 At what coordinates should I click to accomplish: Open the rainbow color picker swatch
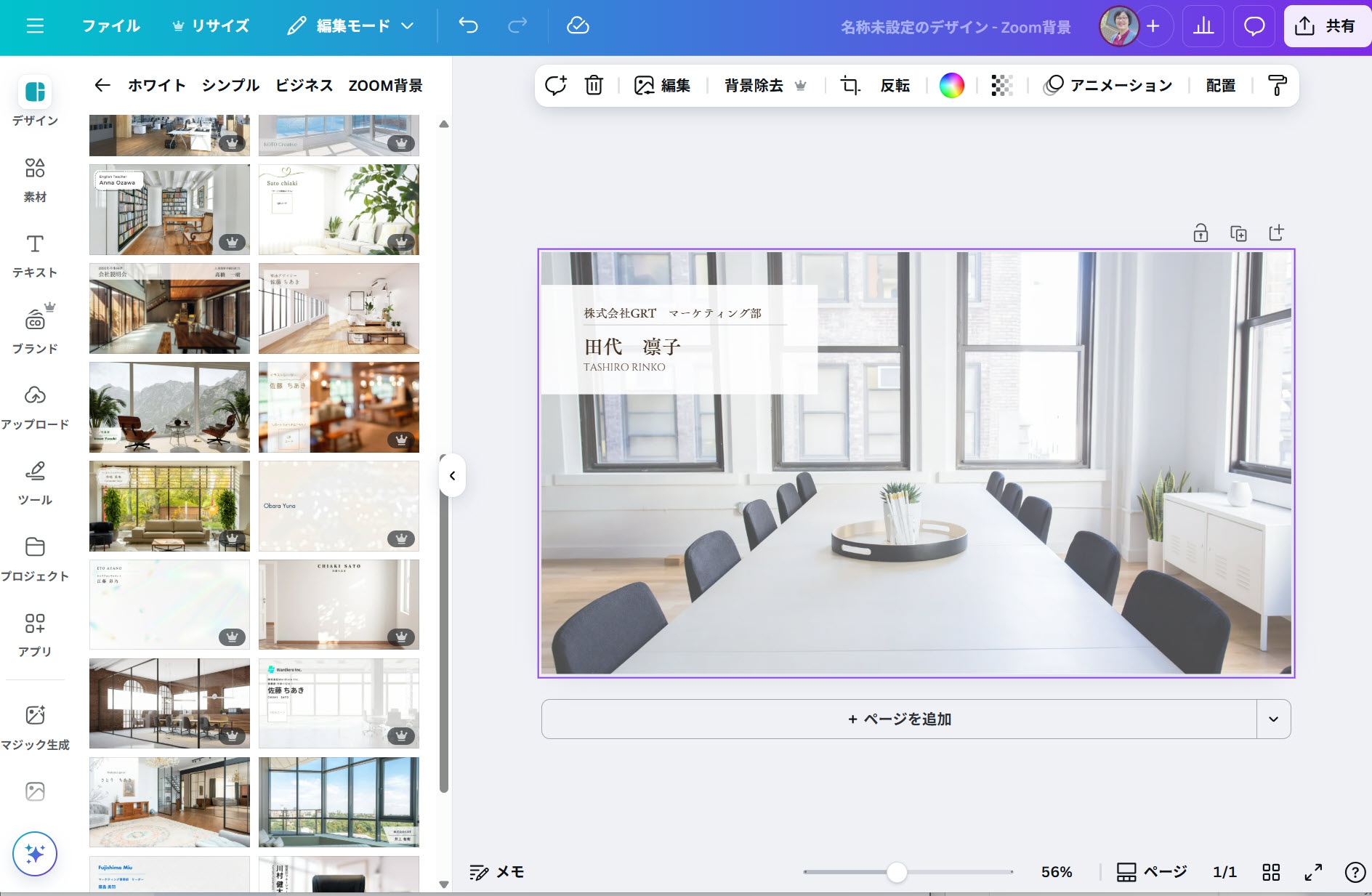951,86
